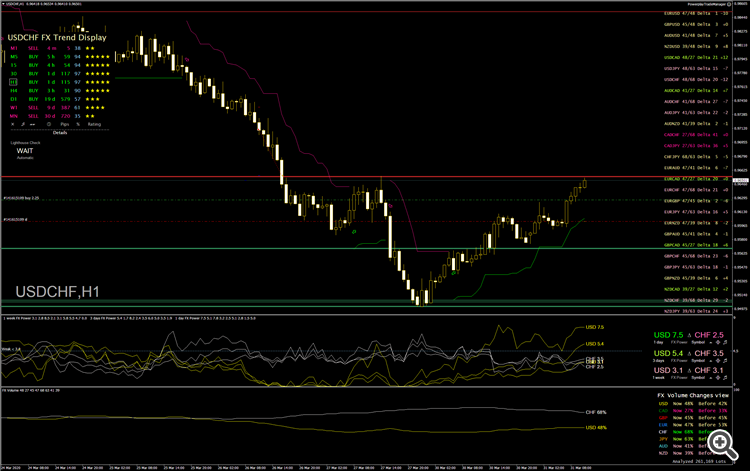The width and height of the screenshot is (750, 471).
Task: Click the USD Now 48% volume row
Action: (x=693, y=404)
